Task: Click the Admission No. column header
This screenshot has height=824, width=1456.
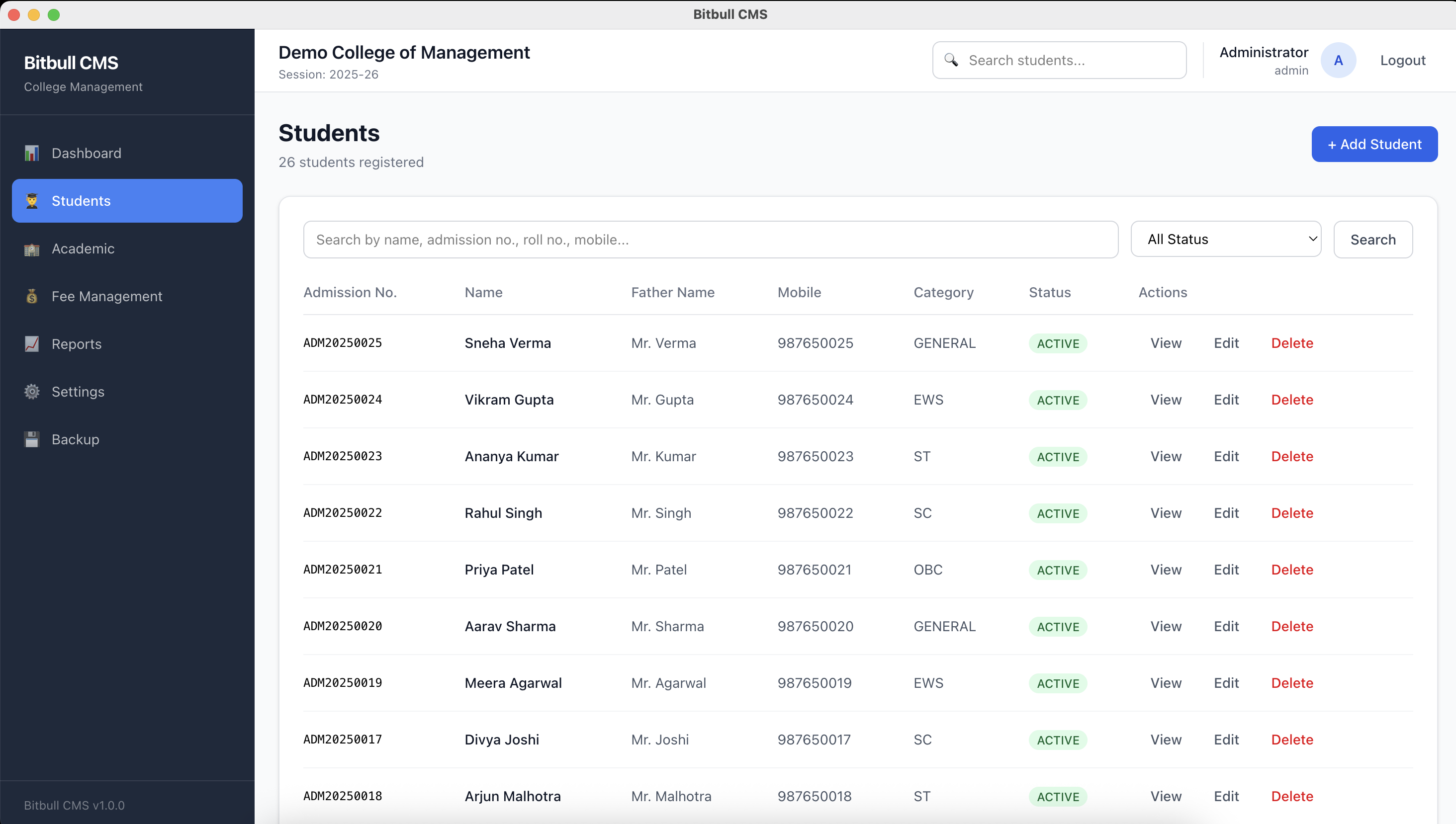Action: coord(350,293)
